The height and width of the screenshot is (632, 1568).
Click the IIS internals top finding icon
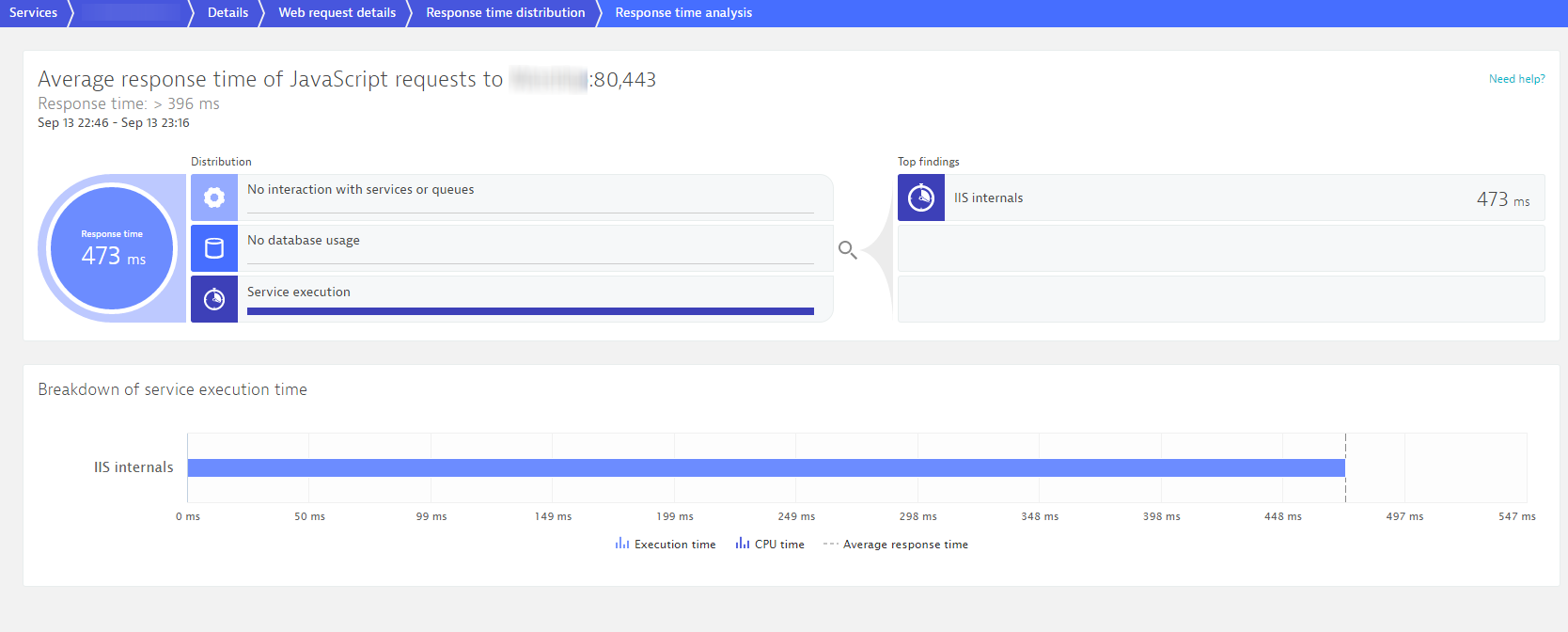coord(921,197)
